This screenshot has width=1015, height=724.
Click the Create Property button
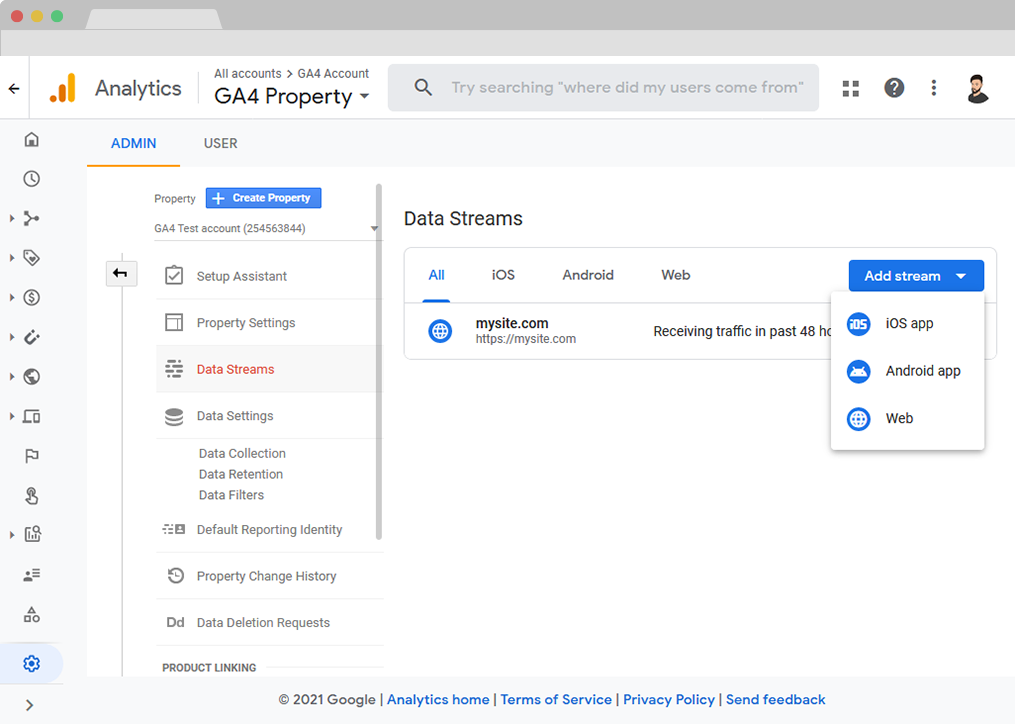[x=263, y=197]
